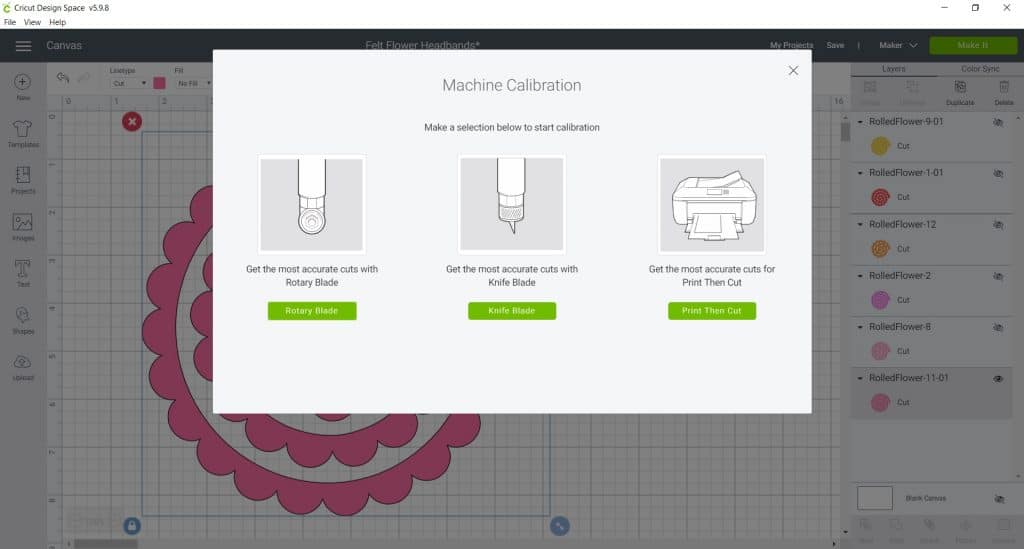Open the Fill dropdown
Image resolution: width=1024 pixels, height=549 pixels.
coord(194,83)
